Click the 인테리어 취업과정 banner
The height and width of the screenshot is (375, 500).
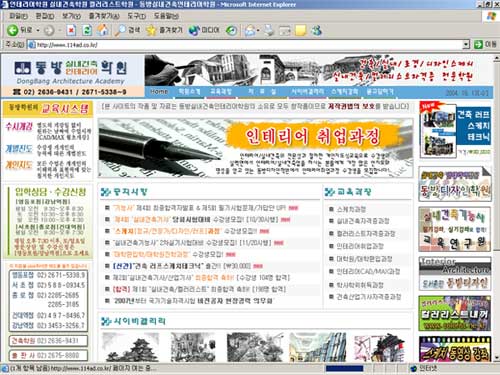[256, 148]
